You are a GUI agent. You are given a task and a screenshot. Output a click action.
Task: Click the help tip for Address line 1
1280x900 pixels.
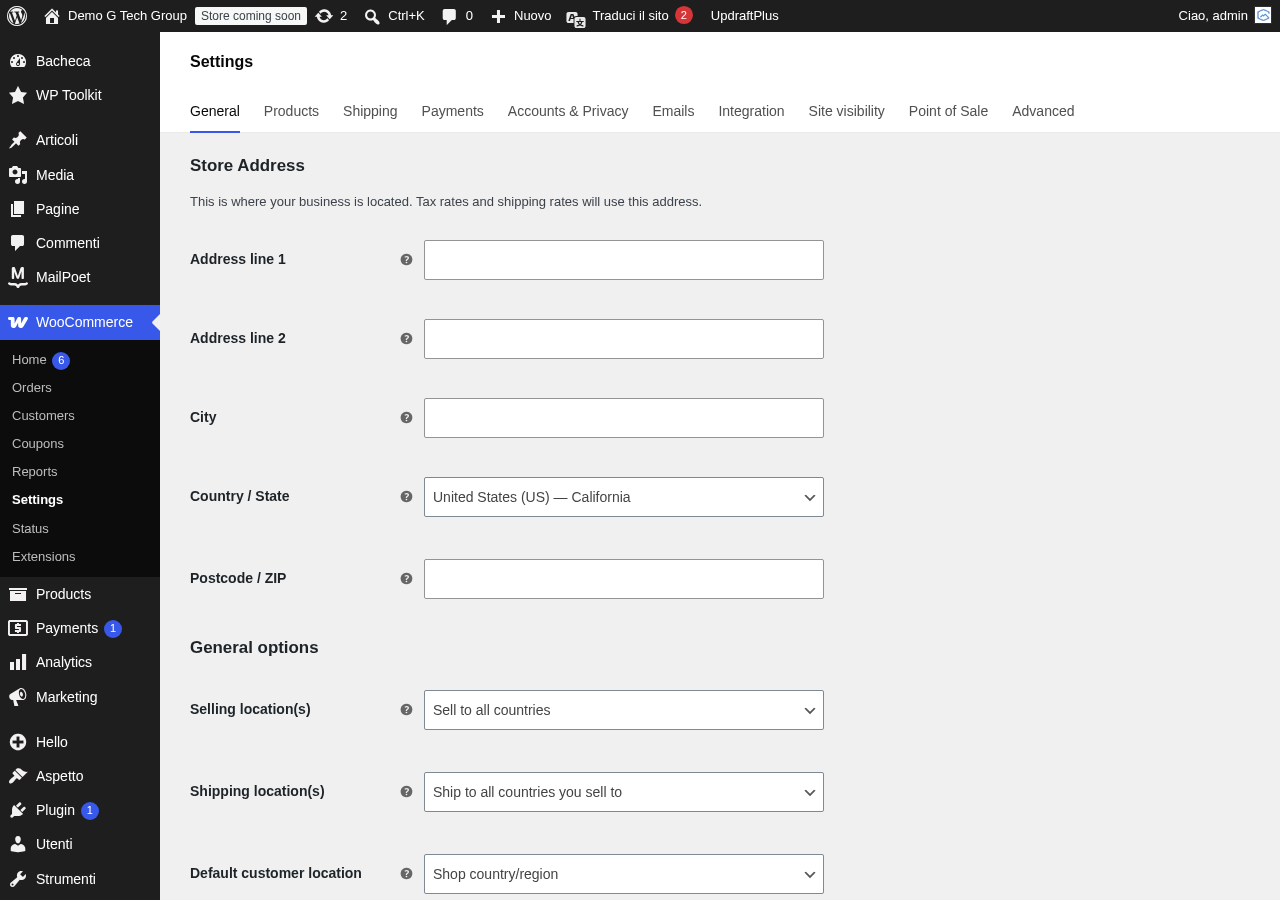pos(406,260)
